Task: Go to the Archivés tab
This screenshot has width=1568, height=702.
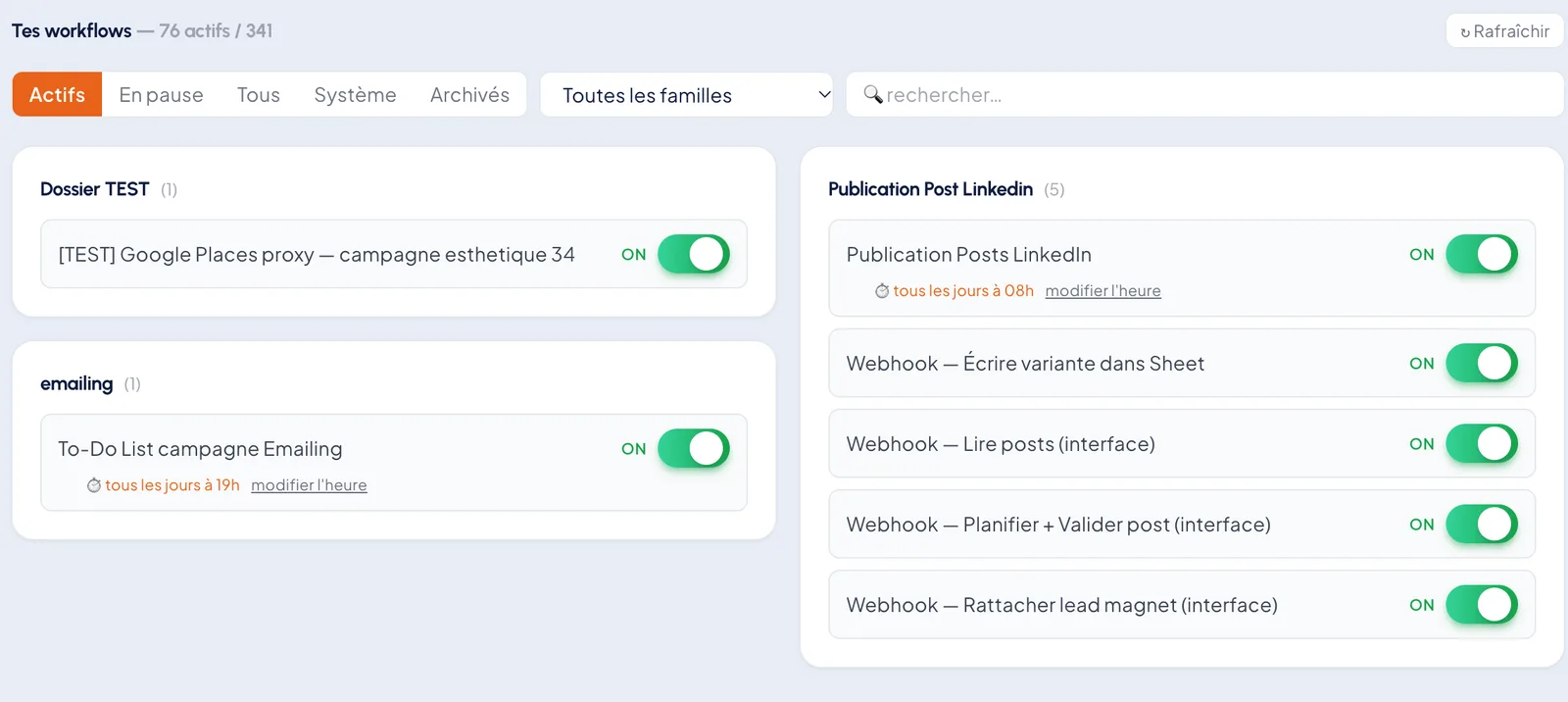Action: (469, 94)
